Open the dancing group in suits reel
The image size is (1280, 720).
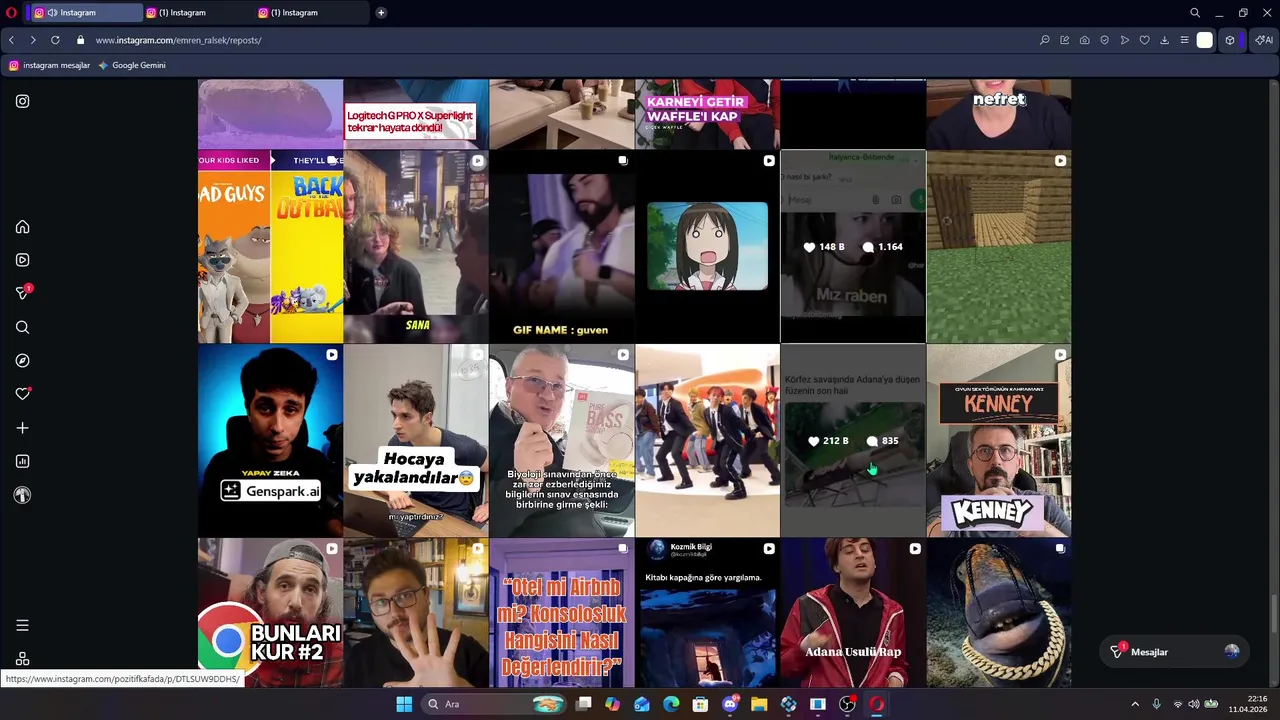pos(707,441)
